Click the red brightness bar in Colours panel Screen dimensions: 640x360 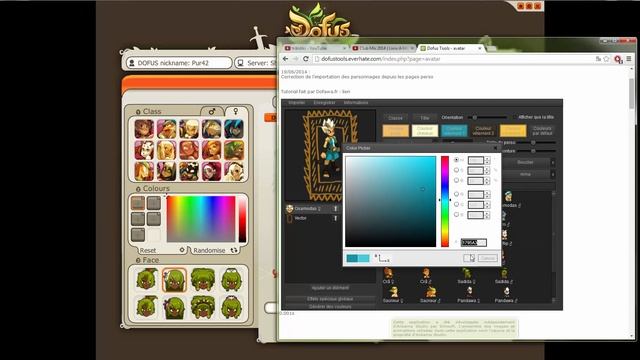coord(242,219)
